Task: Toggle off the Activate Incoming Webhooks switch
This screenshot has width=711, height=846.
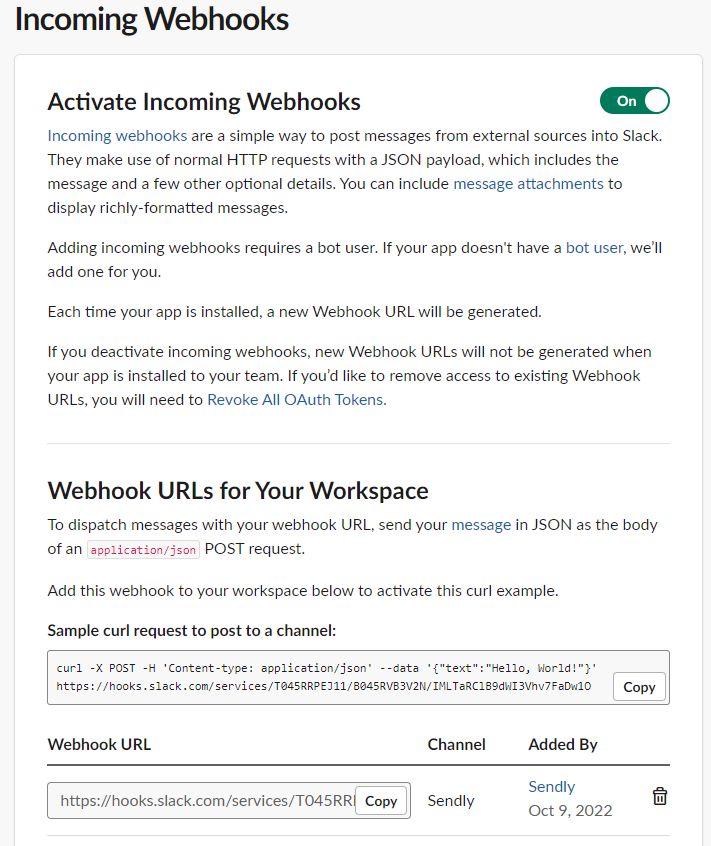Action: [x=634, y=101]
